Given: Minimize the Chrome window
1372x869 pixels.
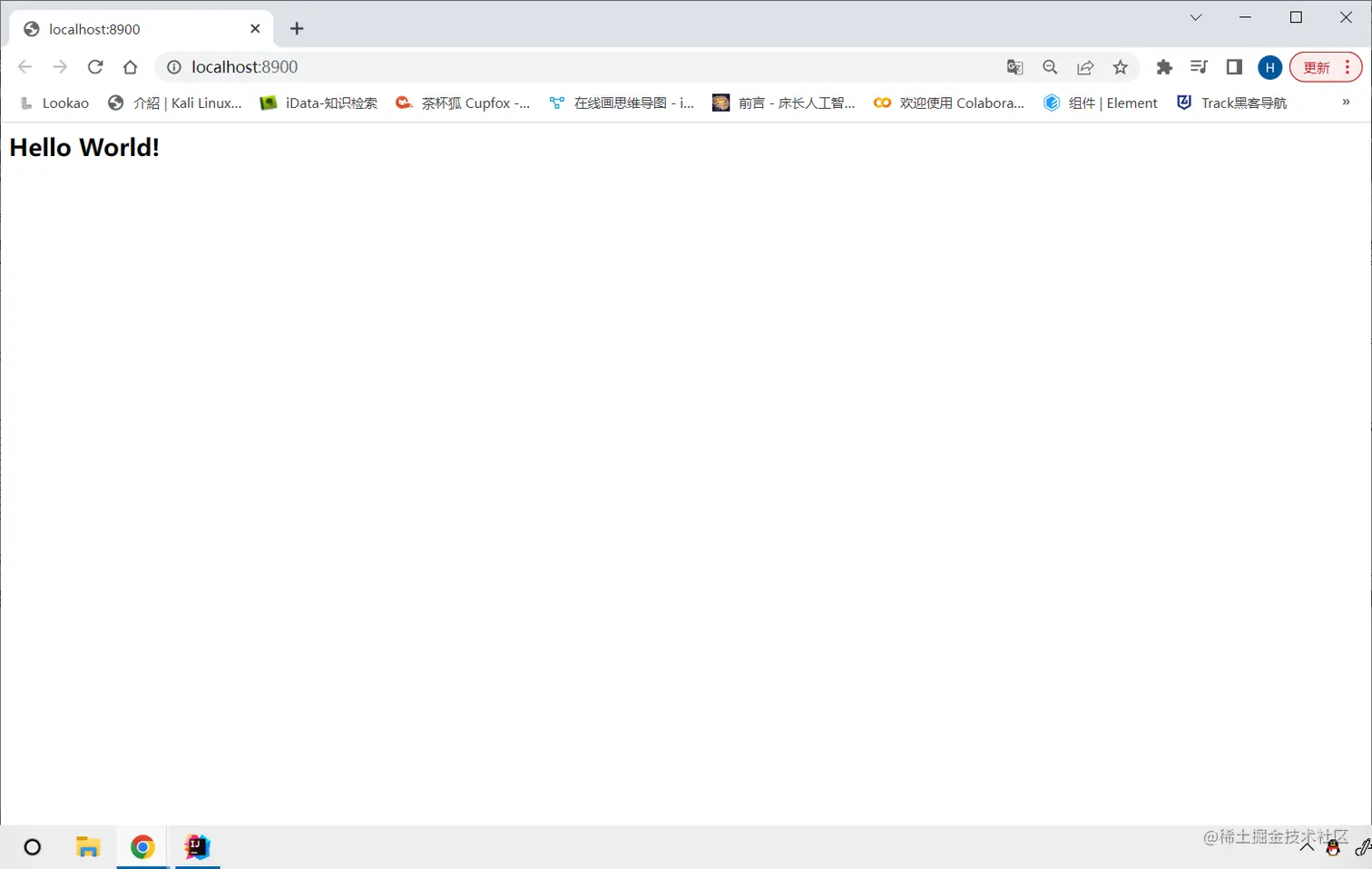Looking at the screenshot, I should click(x=1245, y=17).
